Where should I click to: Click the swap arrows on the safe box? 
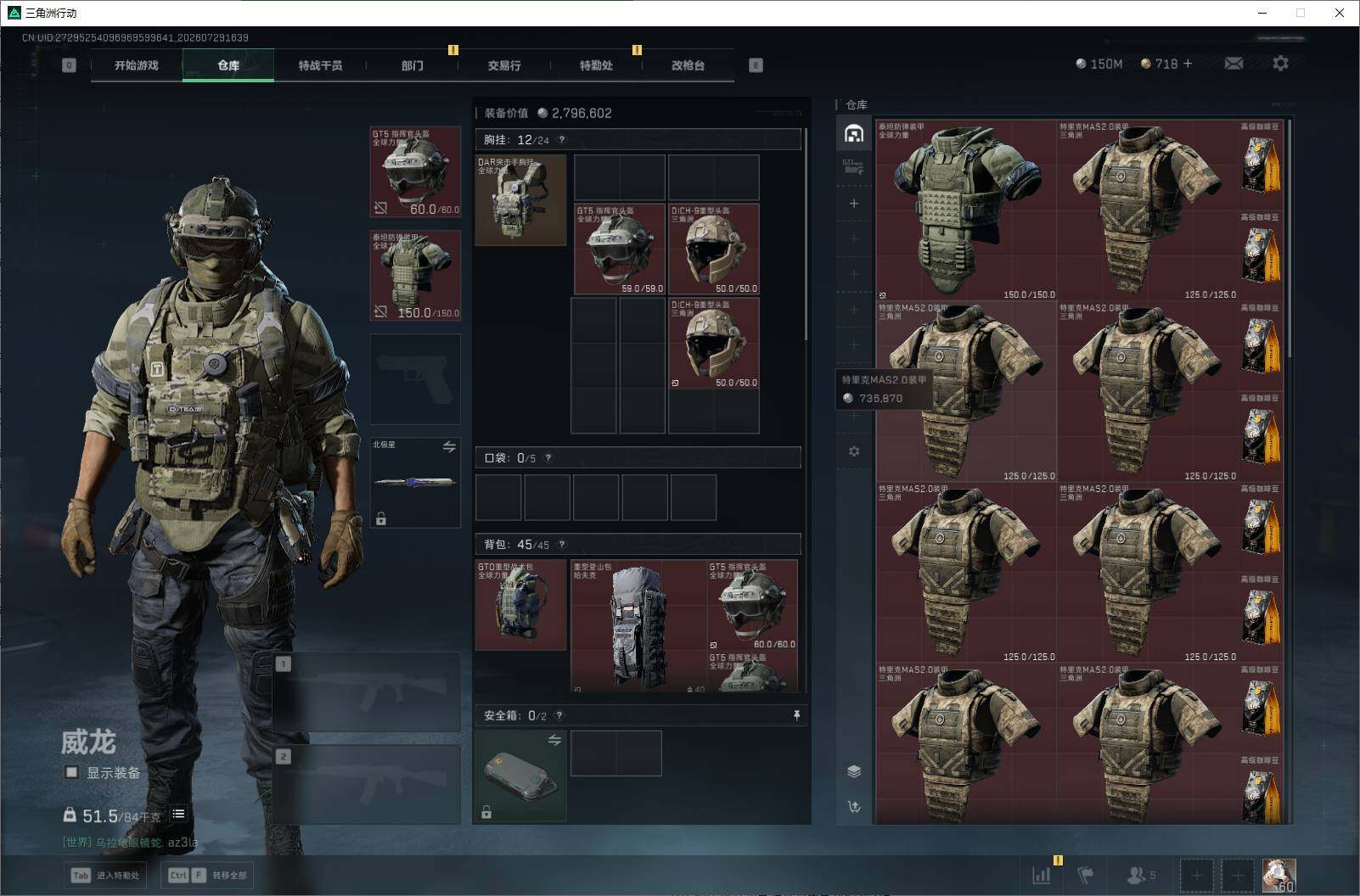pyautogui.click(x=554, y=740)
